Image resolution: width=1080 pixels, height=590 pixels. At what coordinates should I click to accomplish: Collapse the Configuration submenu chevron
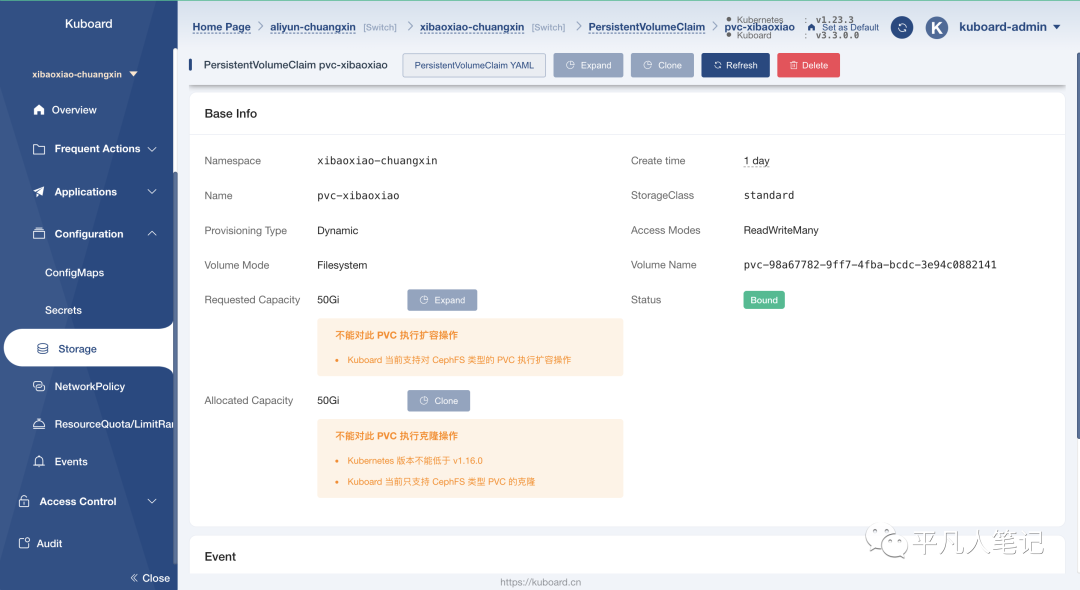click(152, 233)
